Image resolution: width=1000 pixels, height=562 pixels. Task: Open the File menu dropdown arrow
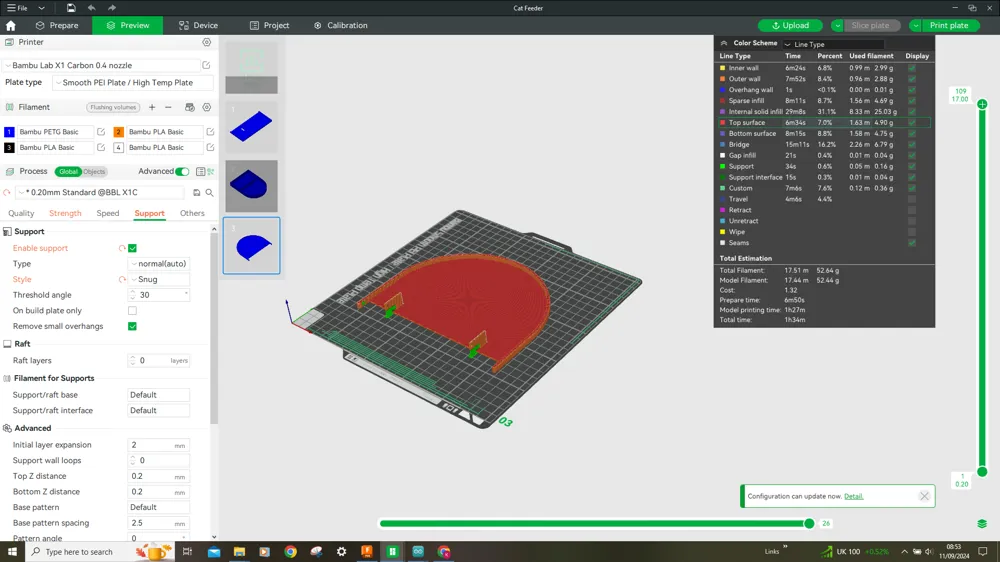click(x=41, y=8)
